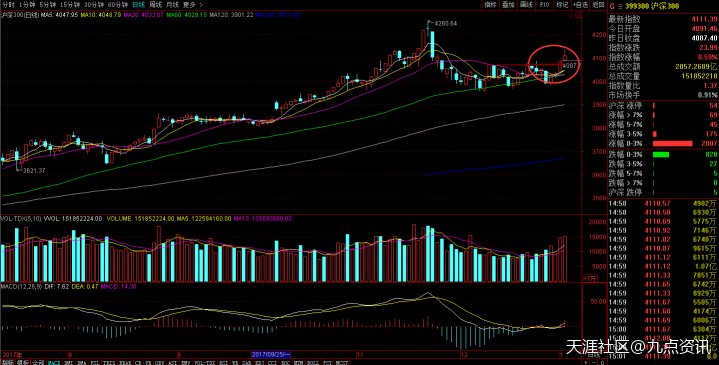Add index to +自选 watchlist

[x=580, y=5]
